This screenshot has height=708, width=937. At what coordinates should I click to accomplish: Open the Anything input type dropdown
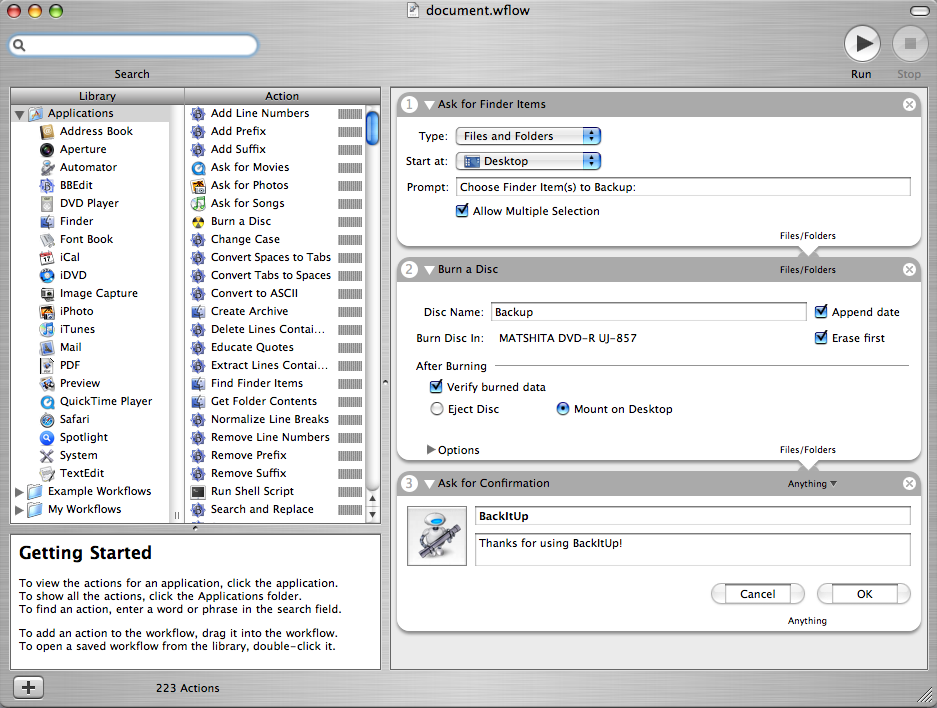812,484
